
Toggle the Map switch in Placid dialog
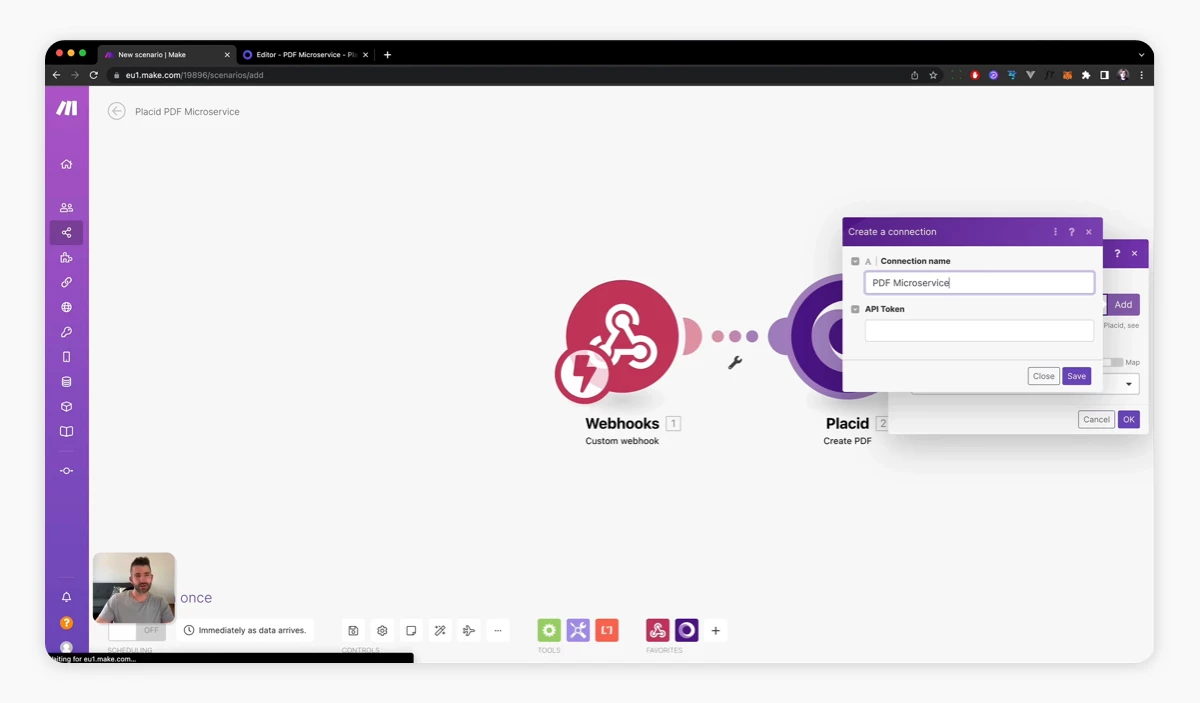[1113, 362]
